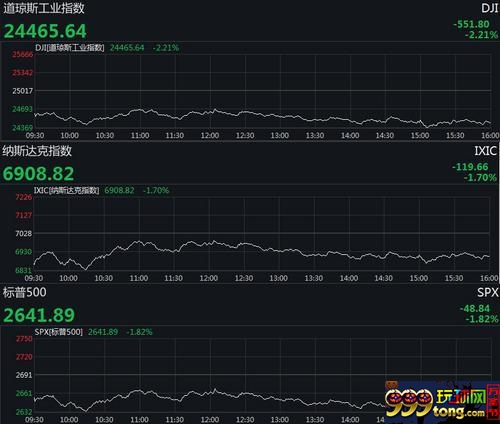Click the 10:30 time label on S&P chart
The height and width of the screenshot is (424, 500).
pos(104,420)
